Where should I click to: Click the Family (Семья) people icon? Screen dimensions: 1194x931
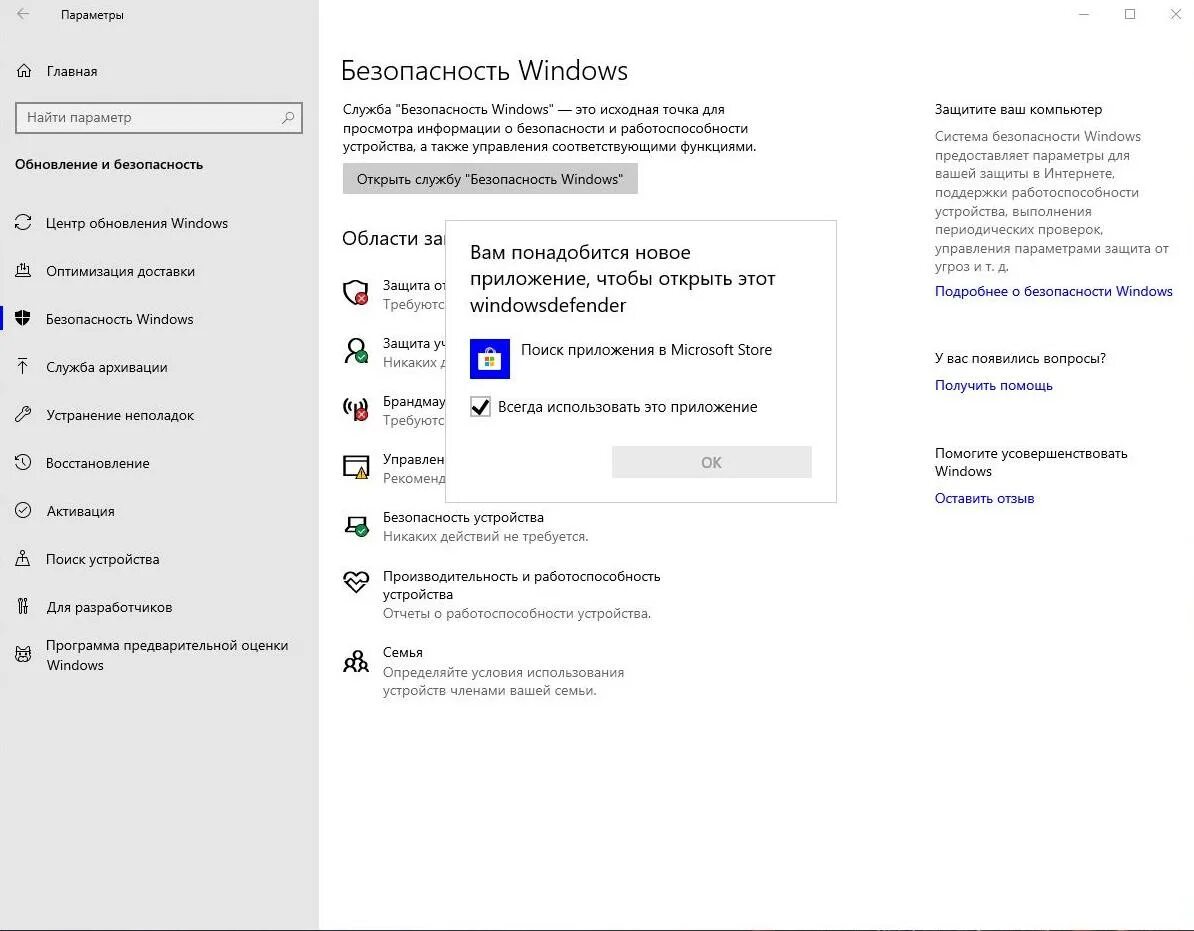[356, 661]
